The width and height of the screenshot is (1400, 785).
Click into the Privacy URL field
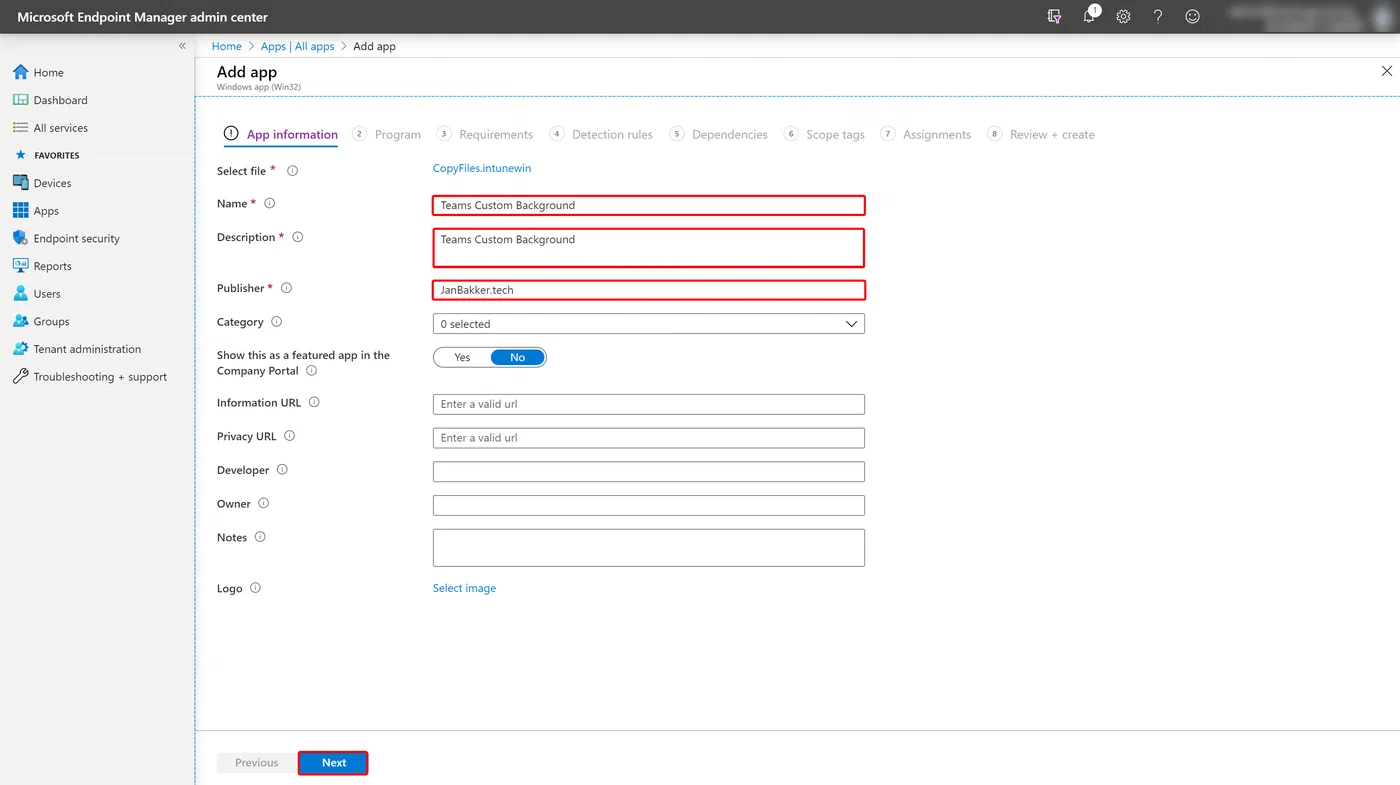[649, 438]
